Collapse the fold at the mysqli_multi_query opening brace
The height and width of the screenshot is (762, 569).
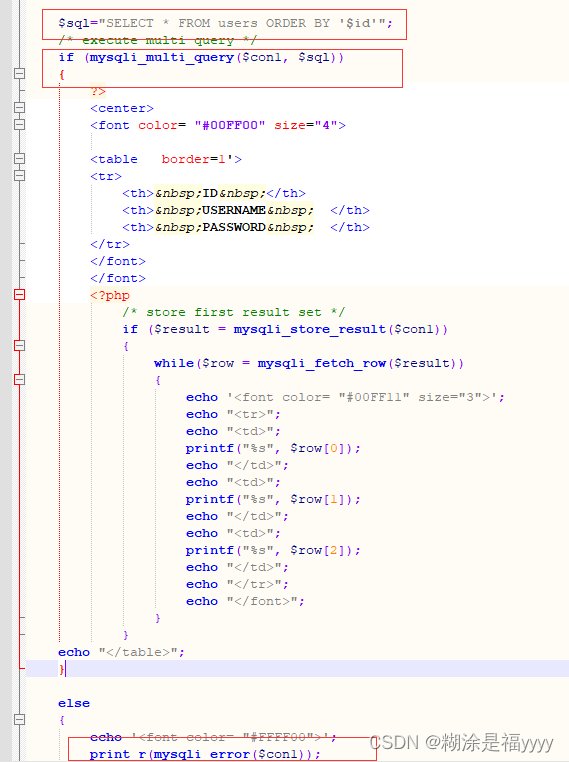19,74
